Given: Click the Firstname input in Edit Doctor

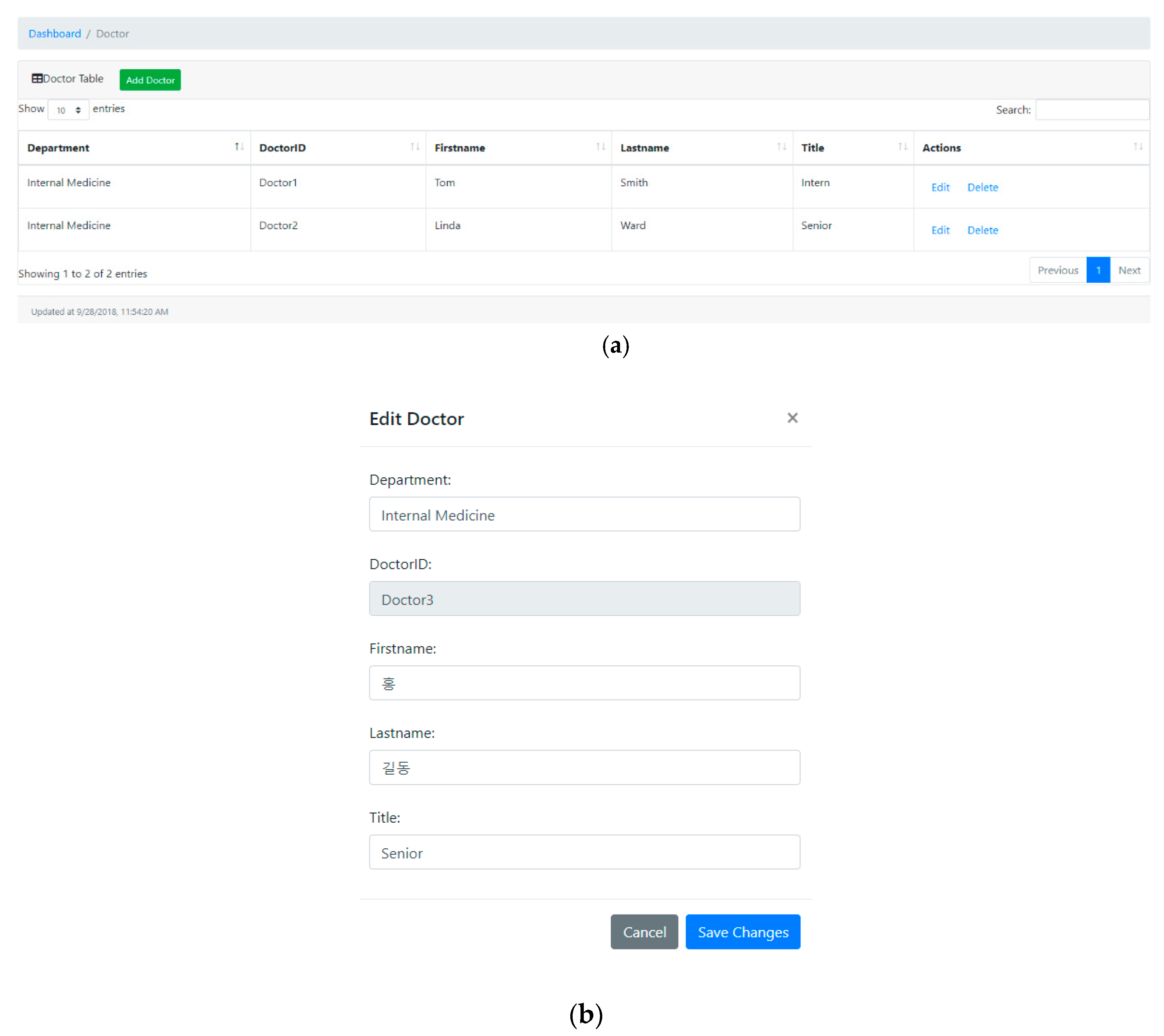Looking at the screenshot, I should tap(584, 683).
